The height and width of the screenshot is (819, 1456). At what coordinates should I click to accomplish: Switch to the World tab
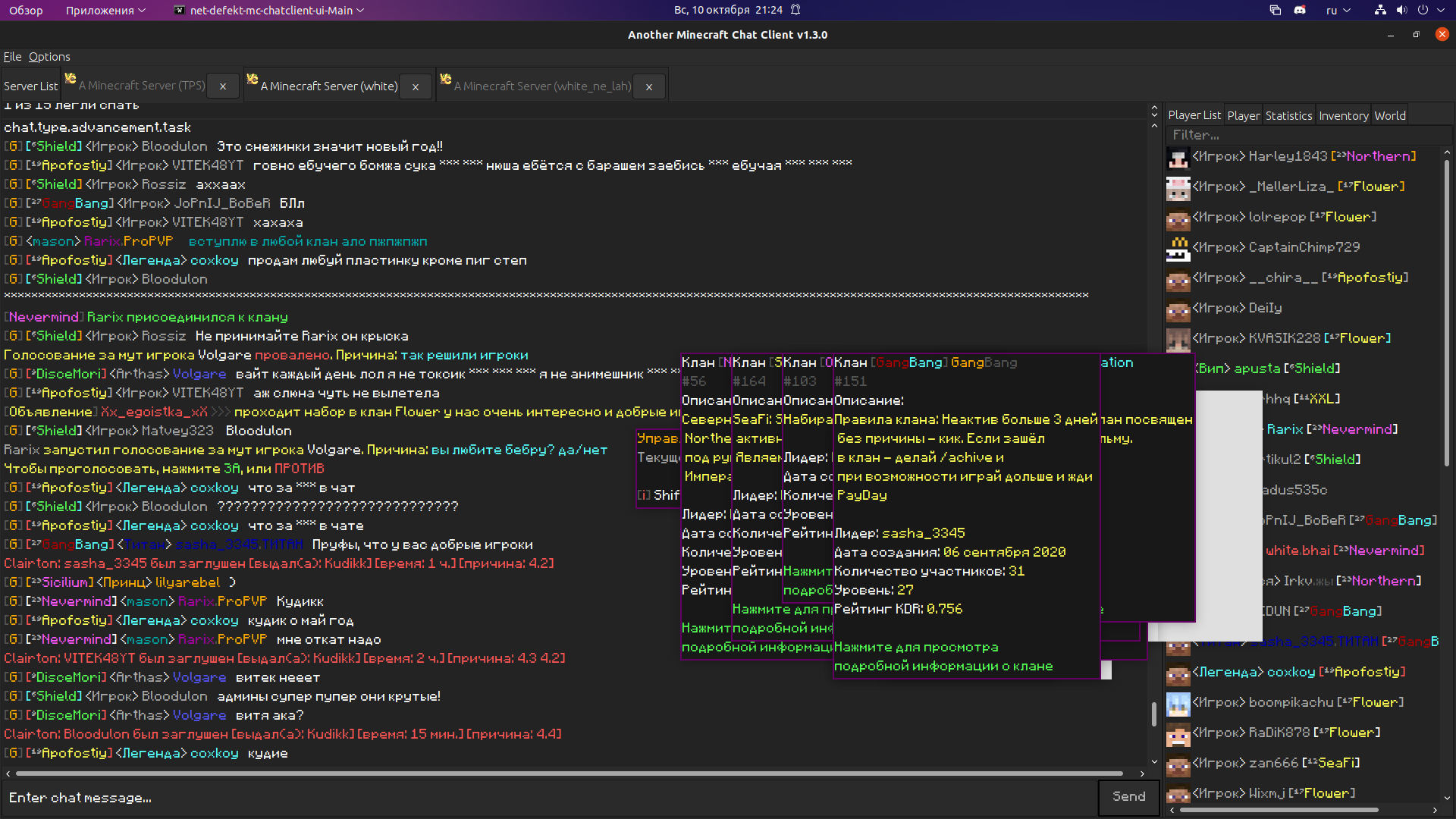(1390, 116)
